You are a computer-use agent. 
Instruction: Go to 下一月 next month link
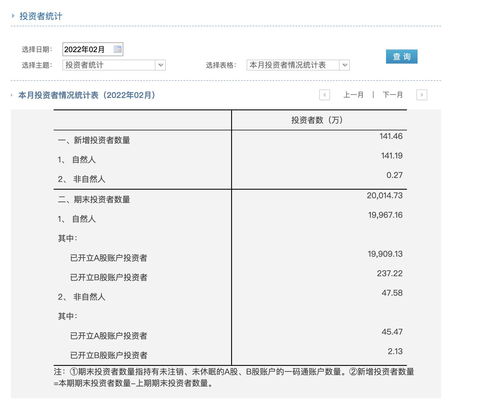[x=393, y=95]
